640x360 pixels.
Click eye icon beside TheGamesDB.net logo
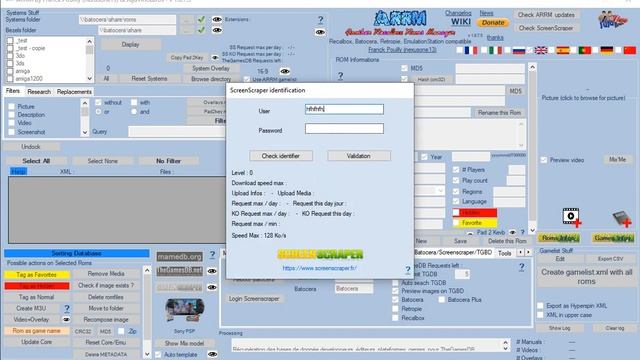pyautogui.click(x=211, y=271)
